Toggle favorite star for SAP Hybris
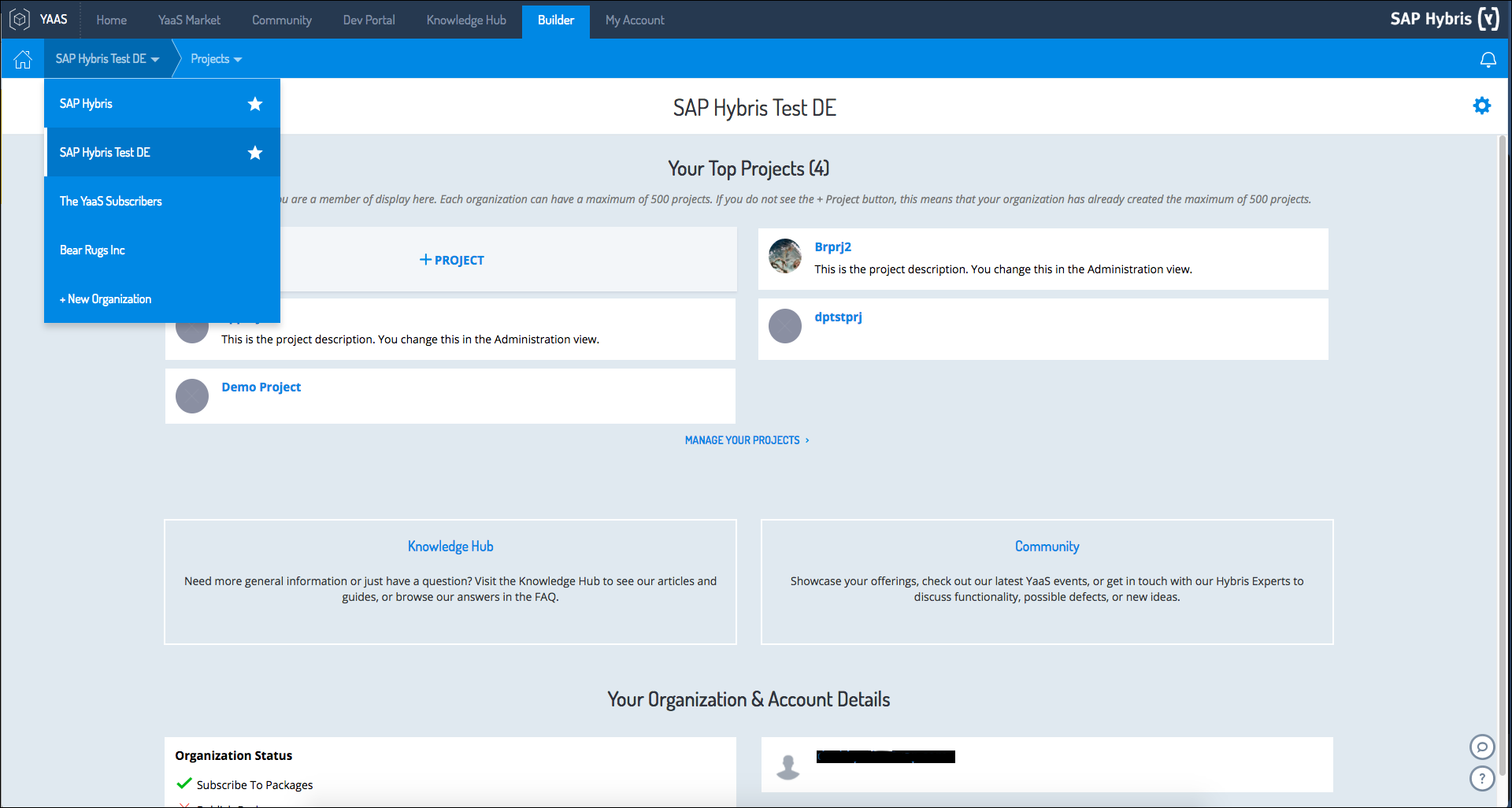 click(254, 104)
